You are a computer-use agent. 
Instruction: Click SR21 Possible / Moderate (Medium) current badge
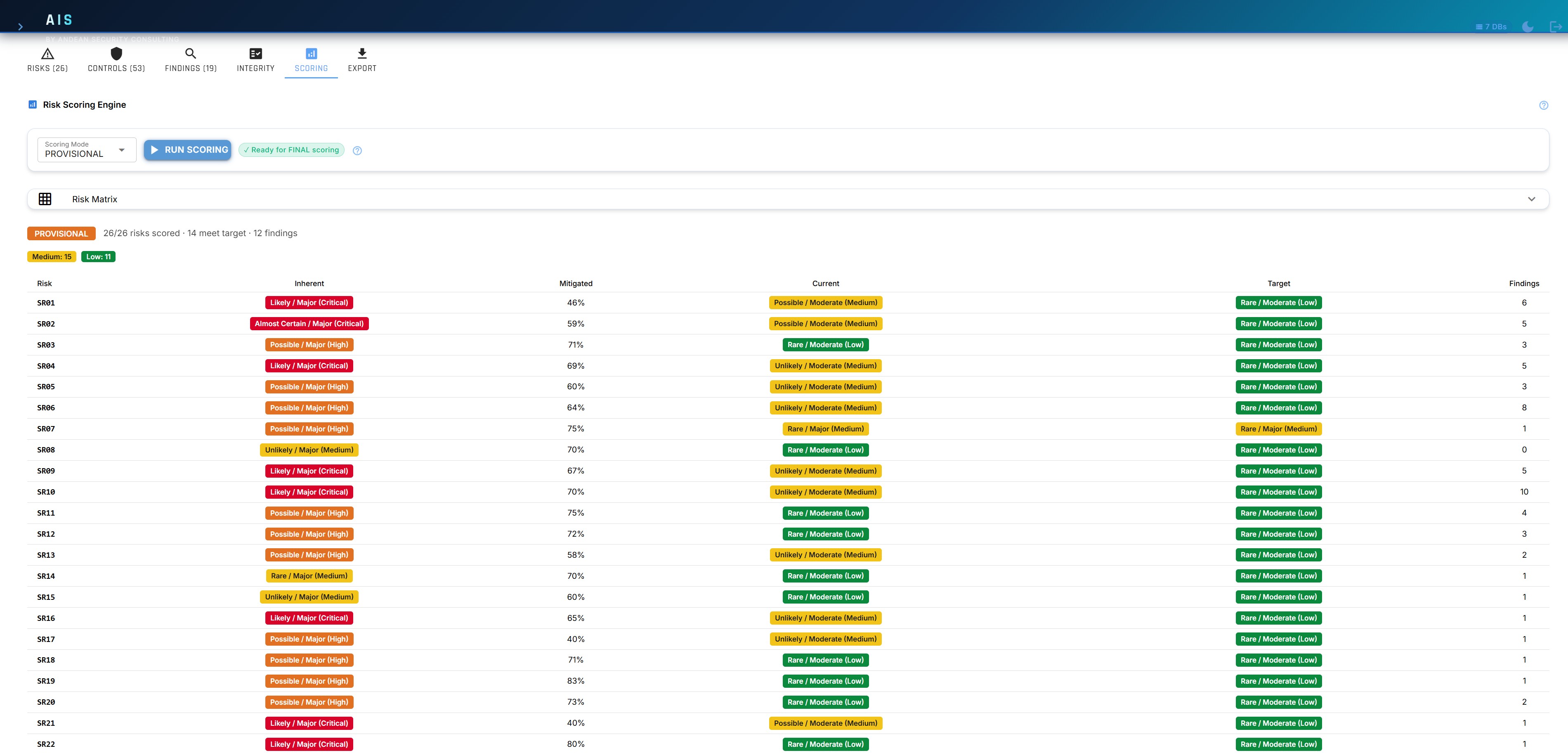tap(825, 724)
